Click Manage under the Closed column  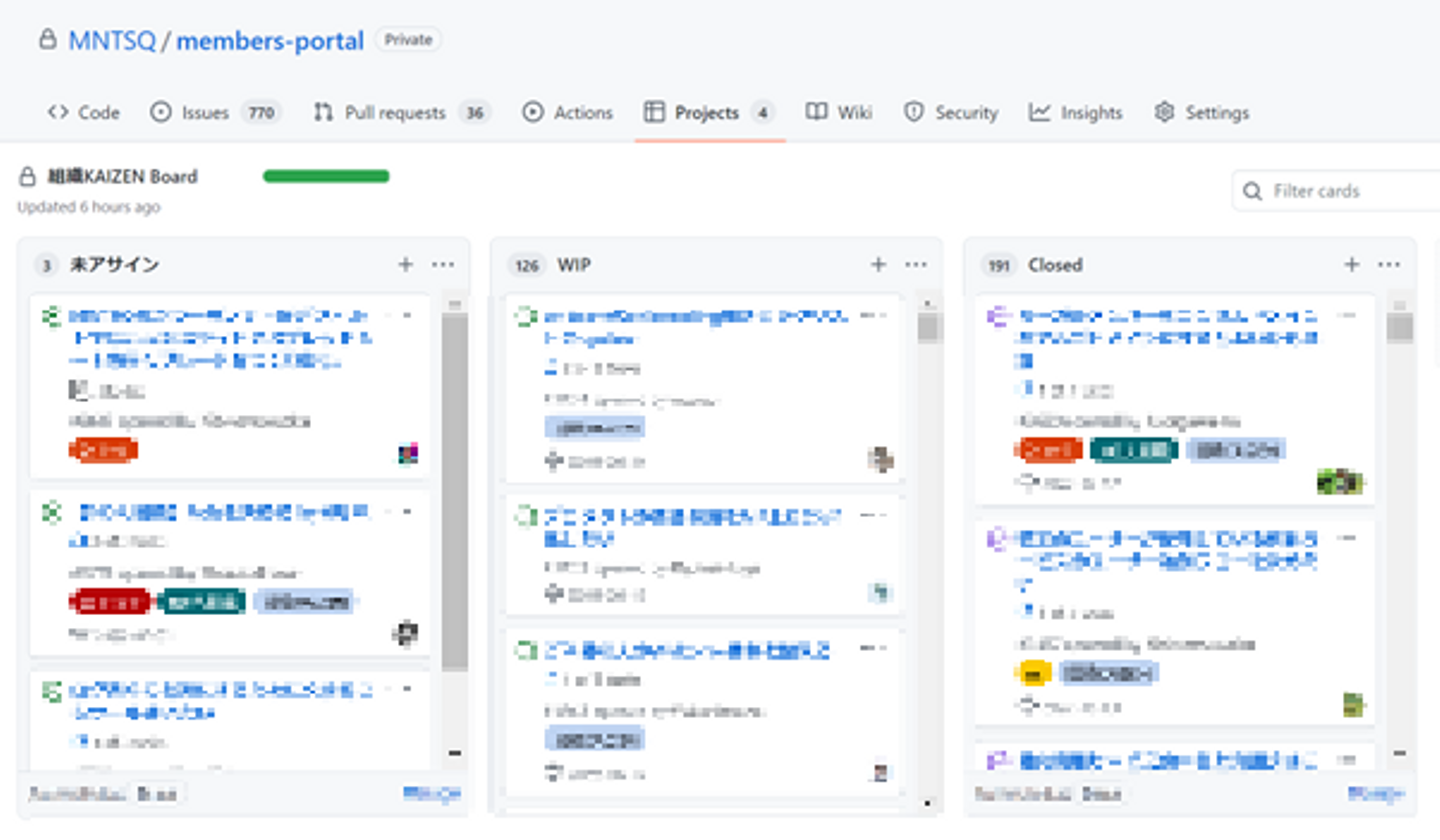tap(1376, 794)
